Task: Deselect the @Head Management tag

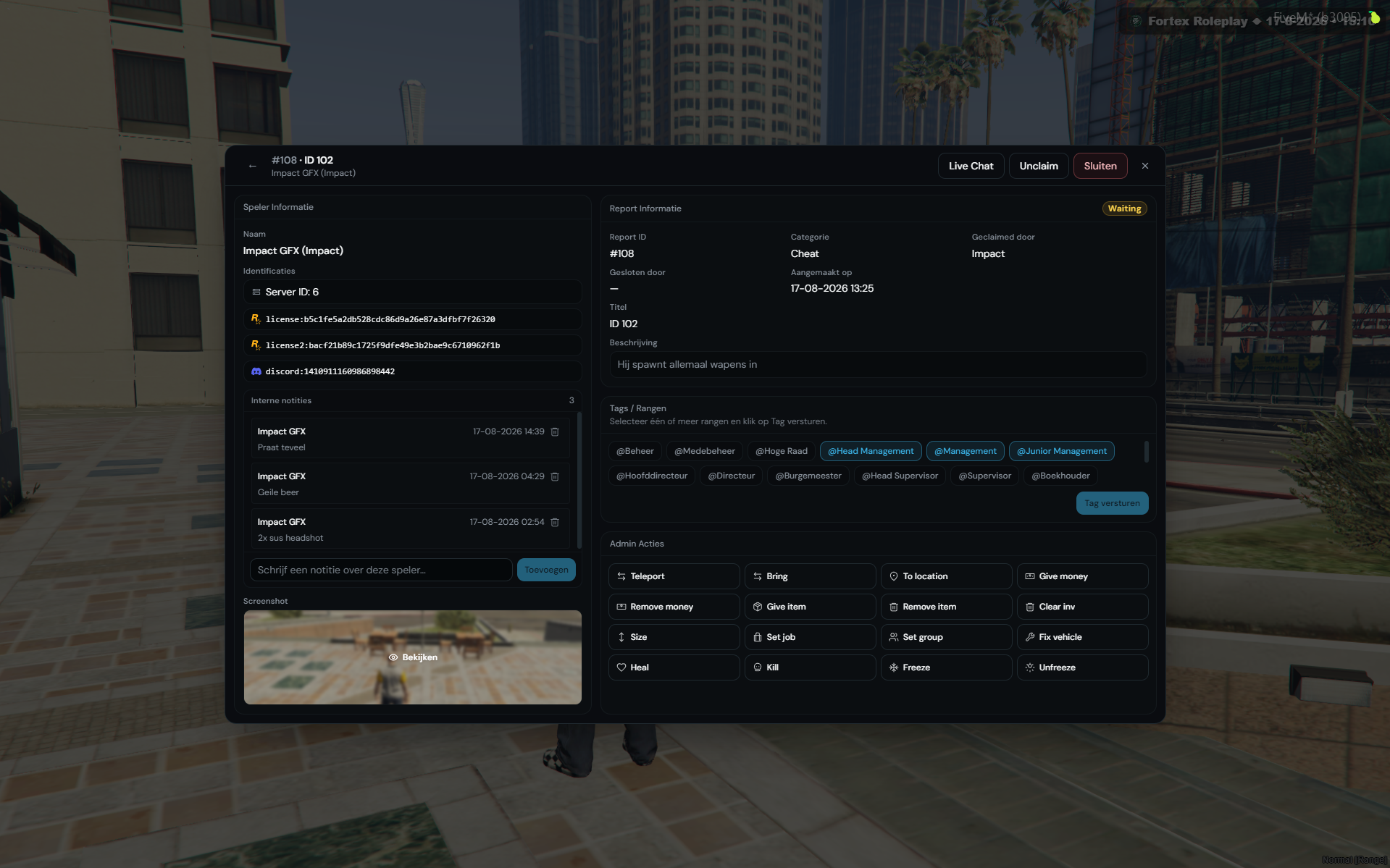Action: pyautogui.click(x=871, y=451)
